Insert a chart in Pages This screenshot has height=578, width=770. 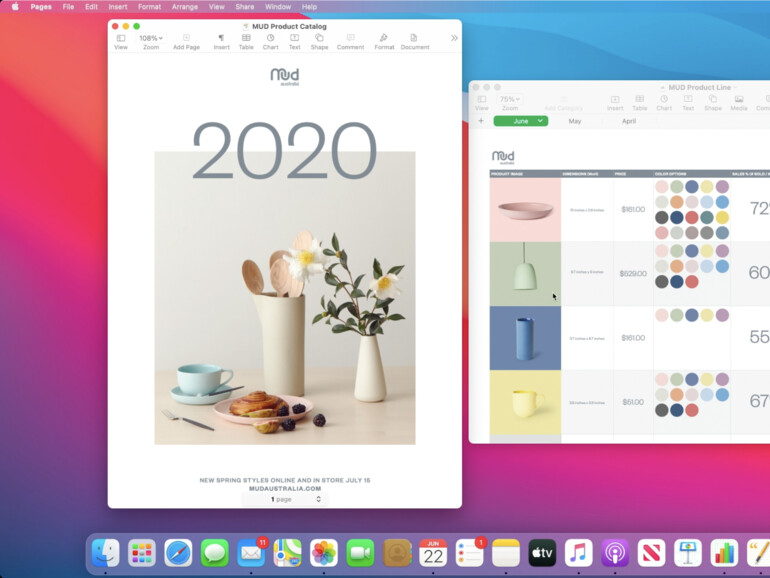[x=271, y=42]
